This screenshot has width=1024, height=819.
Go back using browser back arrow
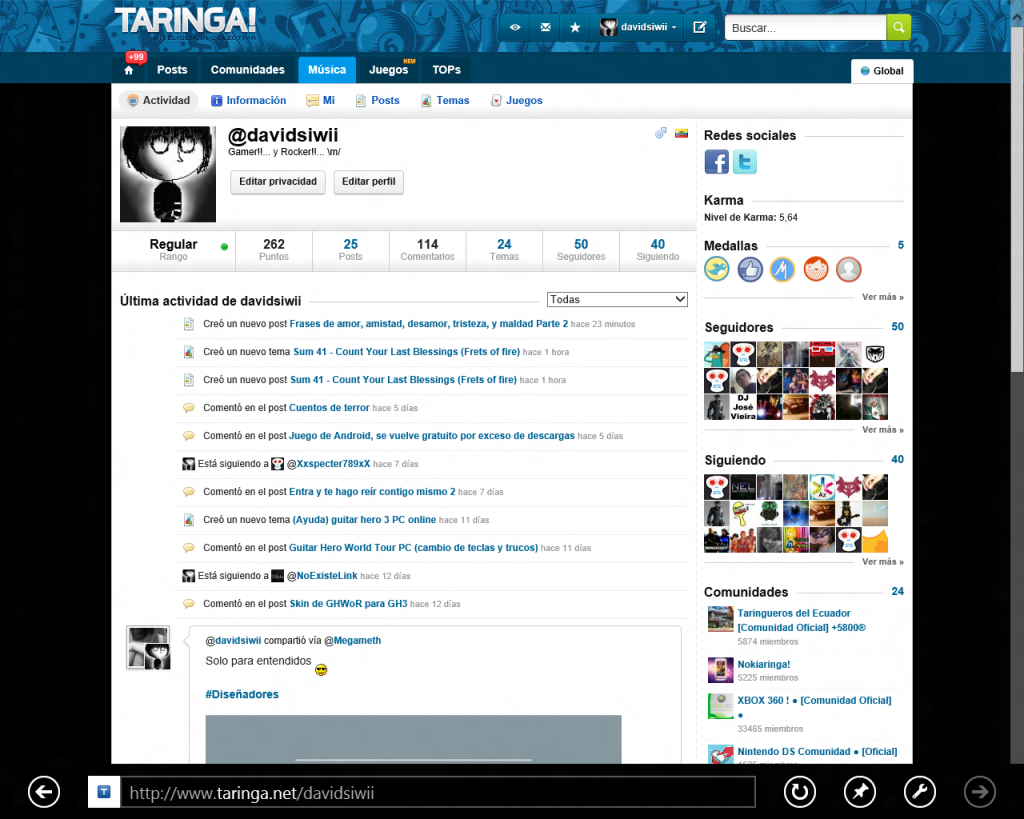coord(44,792)
